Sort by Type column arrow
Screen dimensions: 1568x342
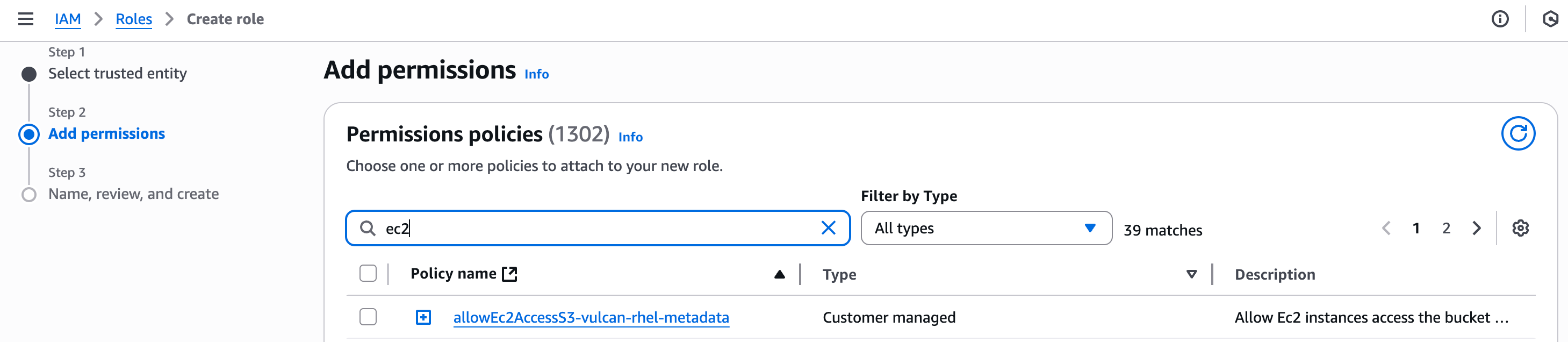pyautogui.click(x=1191, y=274)
